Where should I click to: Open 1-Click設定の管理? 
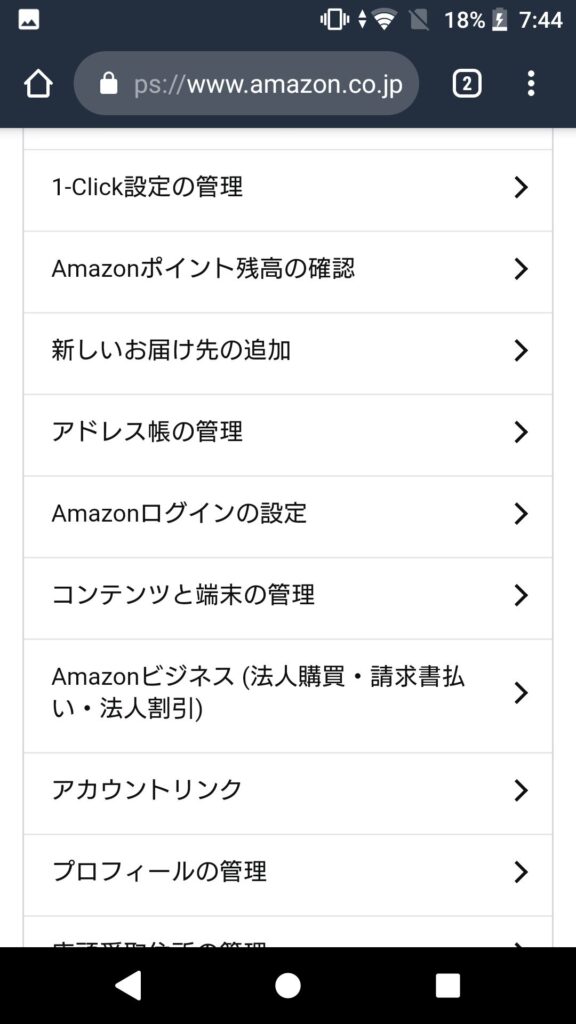[x=288, y=190]
